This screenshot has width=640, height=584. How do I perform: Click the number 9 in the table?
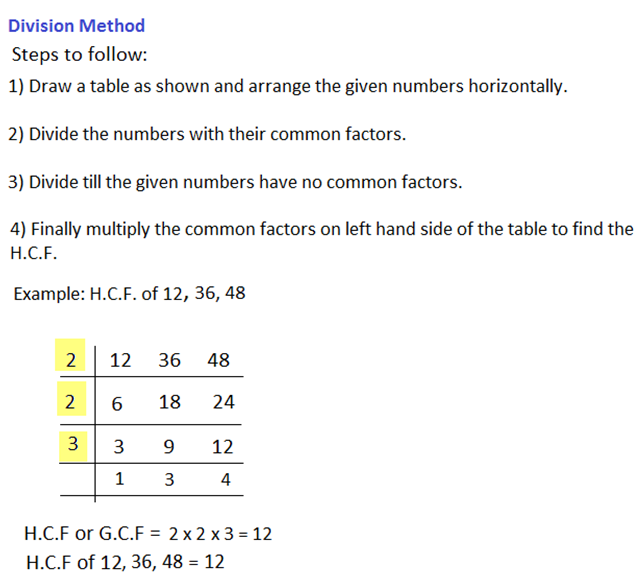coord(170,447)
